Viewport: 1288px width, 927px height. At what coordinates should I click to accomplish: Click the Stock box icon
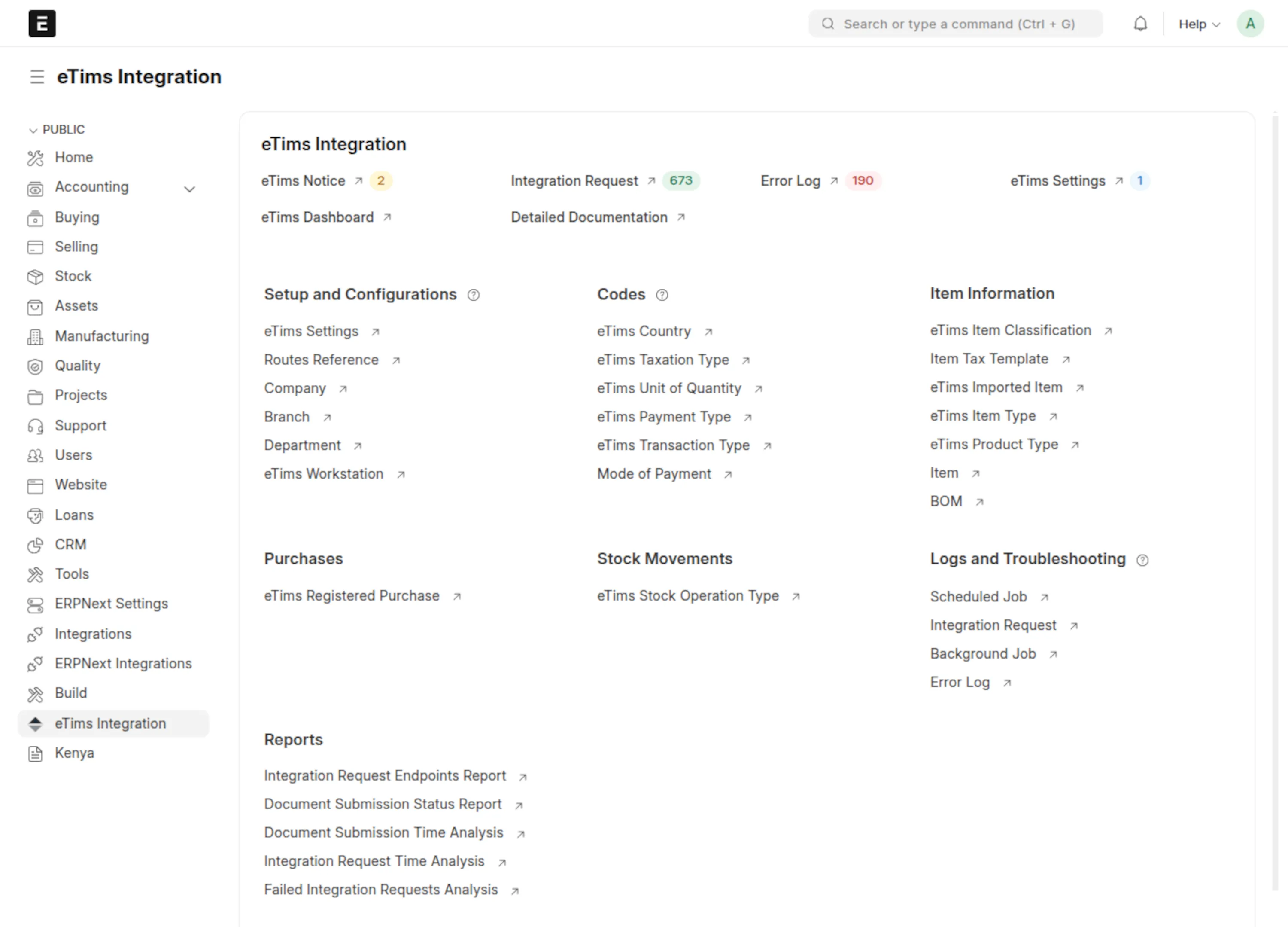[x=35, y=277]
